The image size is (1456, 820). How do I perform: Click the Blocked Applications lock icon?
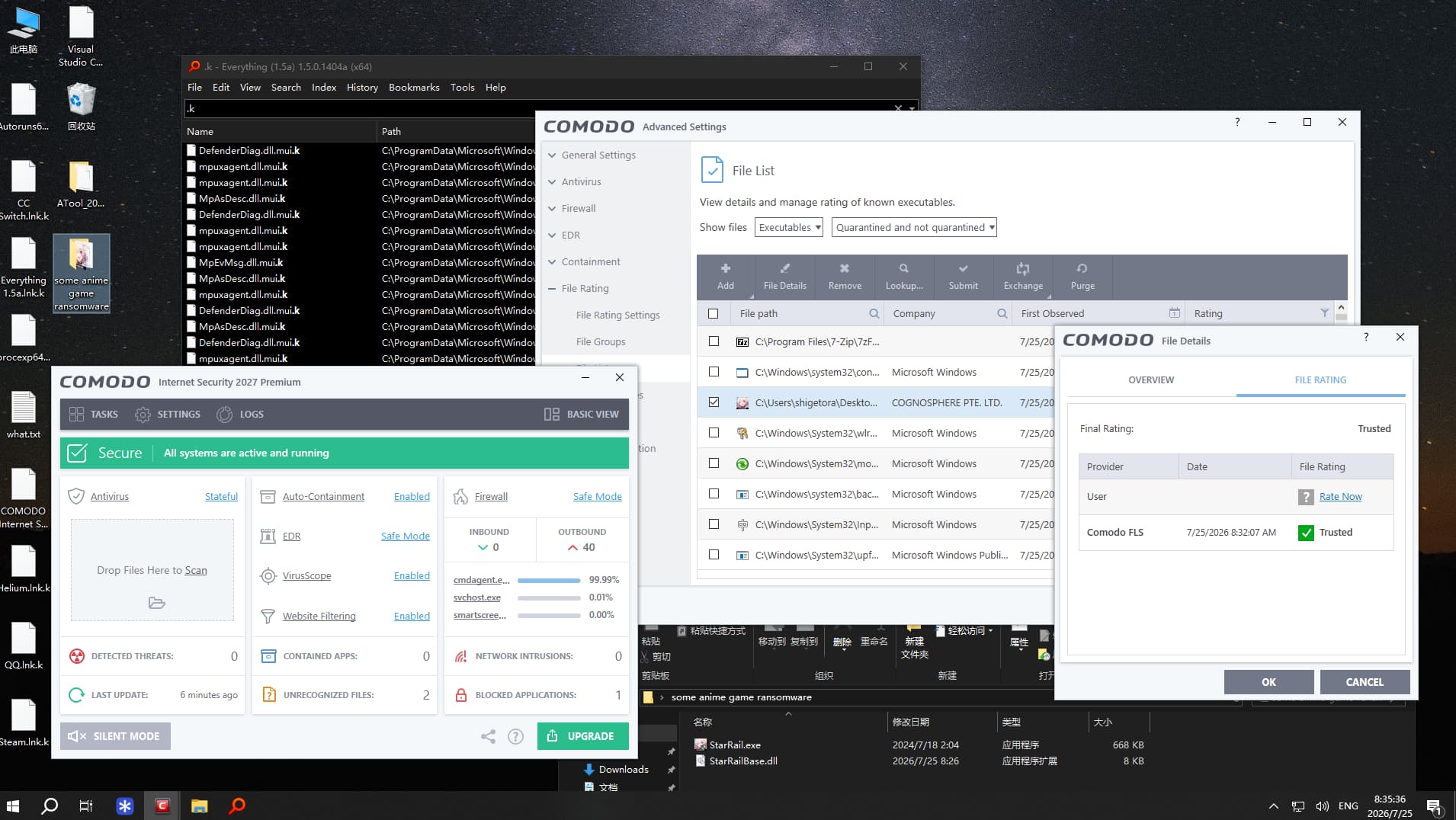tap(460, 695)
